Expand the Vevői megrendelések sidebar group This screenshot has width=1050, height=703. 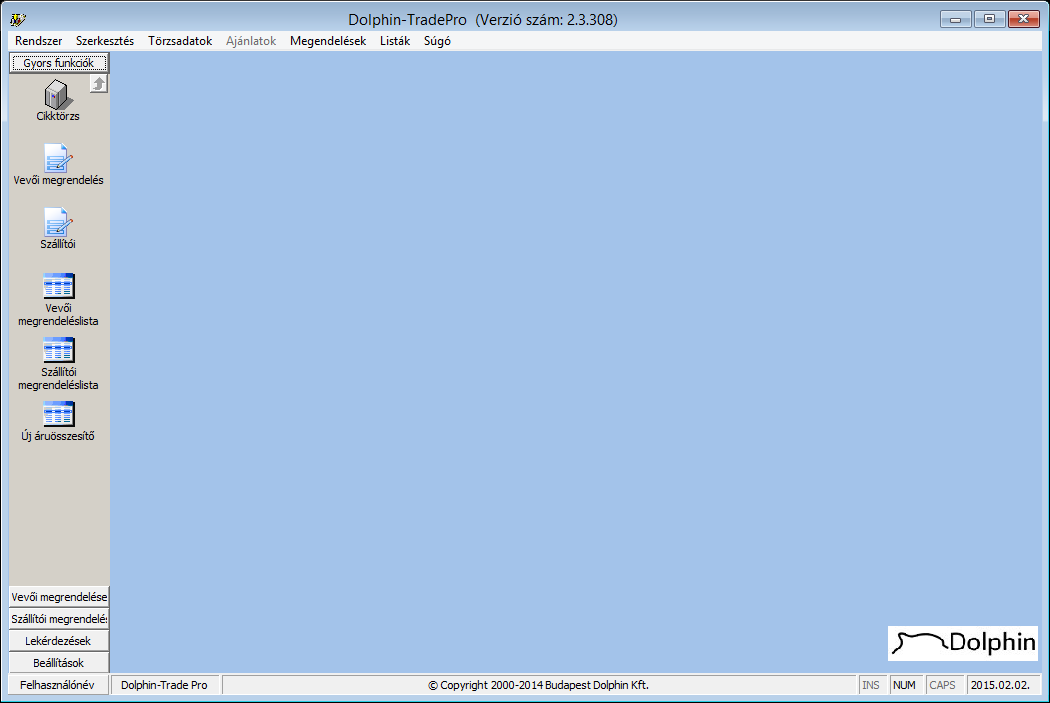tap(59, 597)
